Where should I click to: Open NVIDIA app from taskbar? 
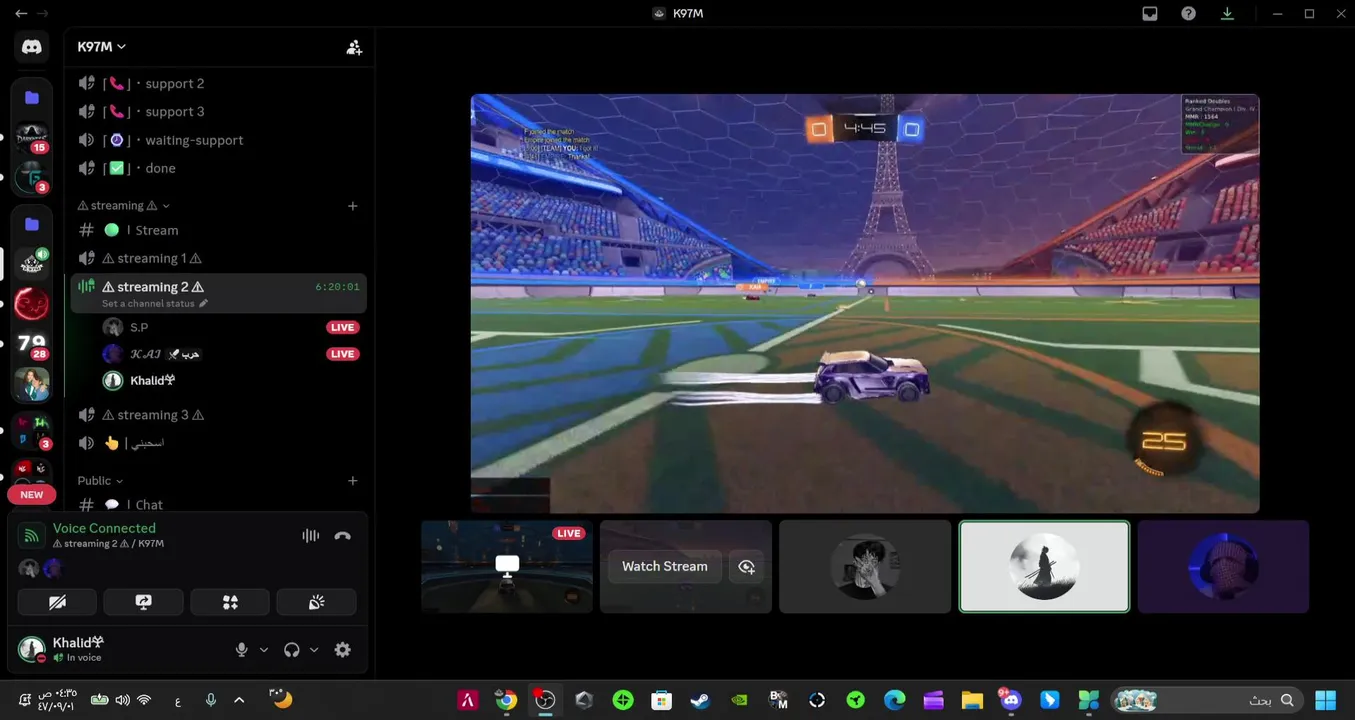coord(739,700)
